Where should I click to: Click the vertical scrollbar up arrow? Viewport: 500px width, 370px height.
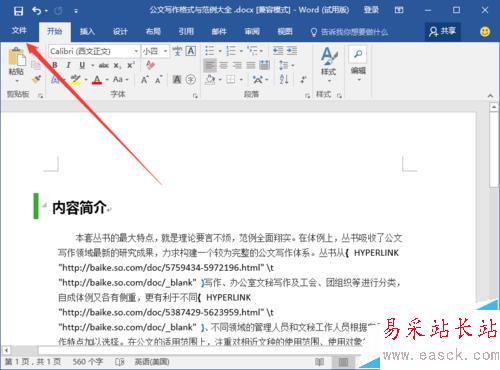(494, 107)
